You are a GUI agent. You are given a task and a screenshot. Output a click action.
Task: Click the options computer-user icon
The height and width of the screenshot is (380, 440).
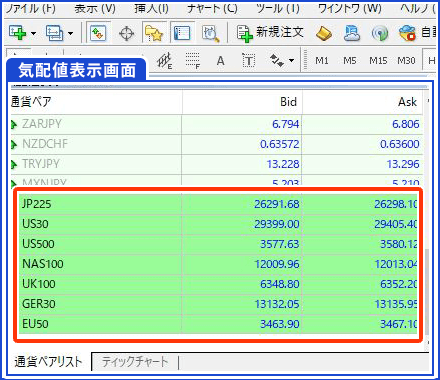(x=352, y=33)
